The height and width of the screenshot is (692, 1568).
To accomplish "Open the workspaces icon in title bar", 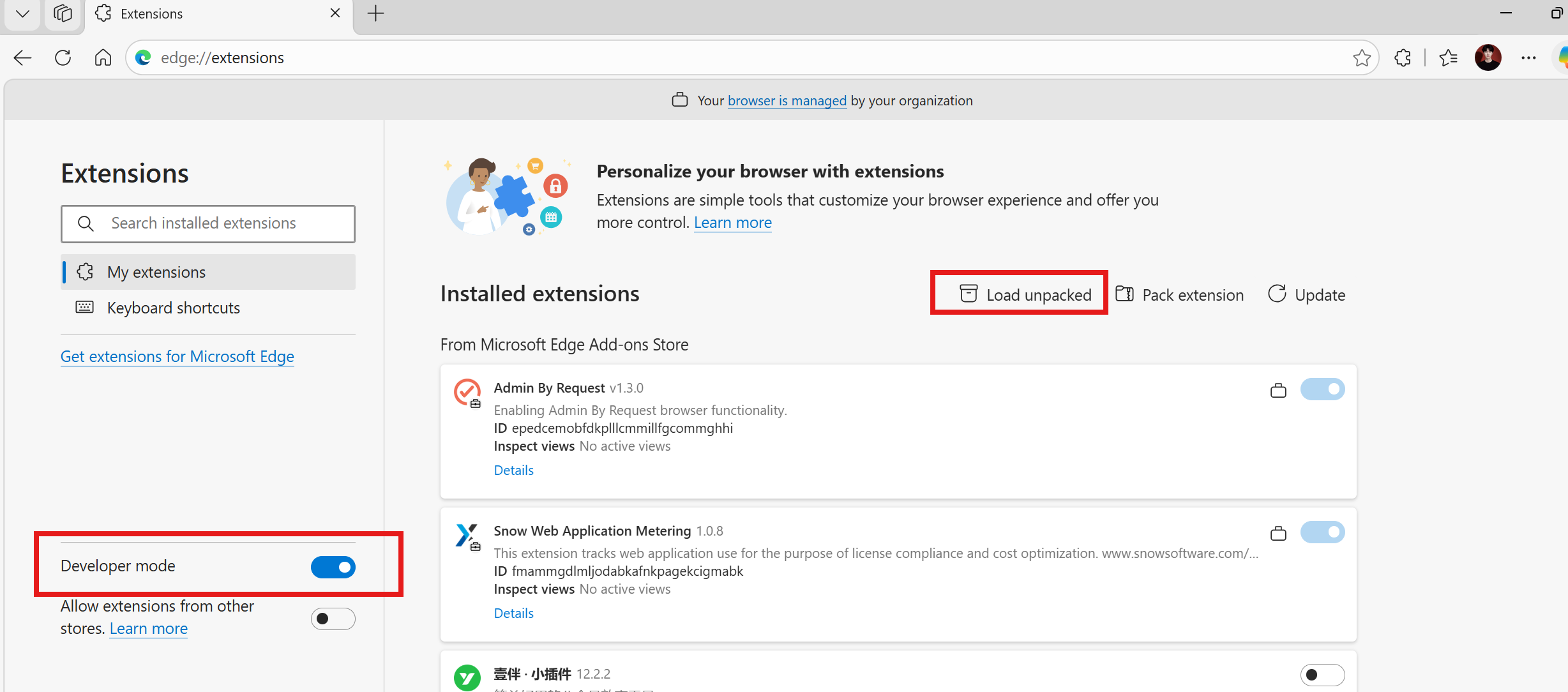I will 63,13.
